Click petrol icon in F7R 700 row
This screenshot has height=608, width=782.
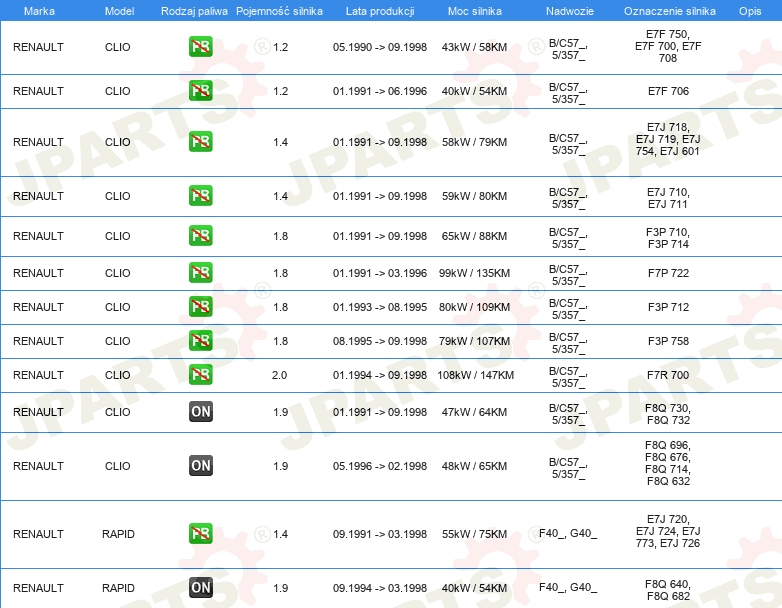(200, 375)
